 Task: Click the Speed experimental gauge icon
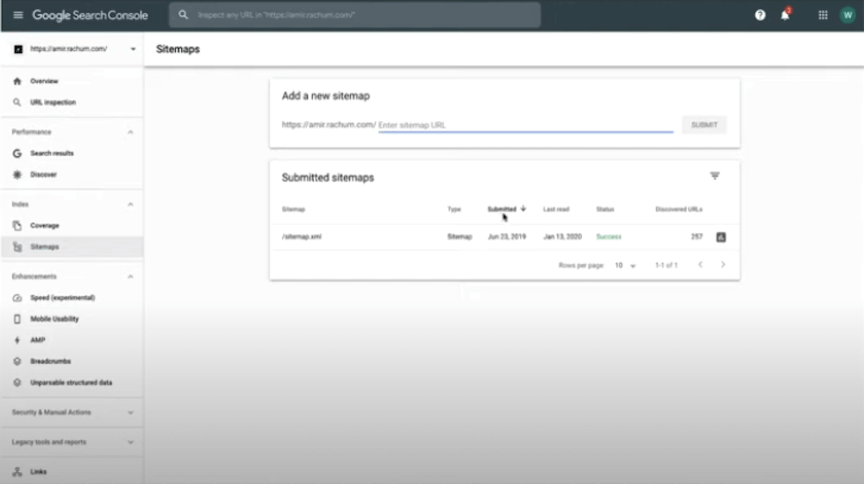[17, 298]
